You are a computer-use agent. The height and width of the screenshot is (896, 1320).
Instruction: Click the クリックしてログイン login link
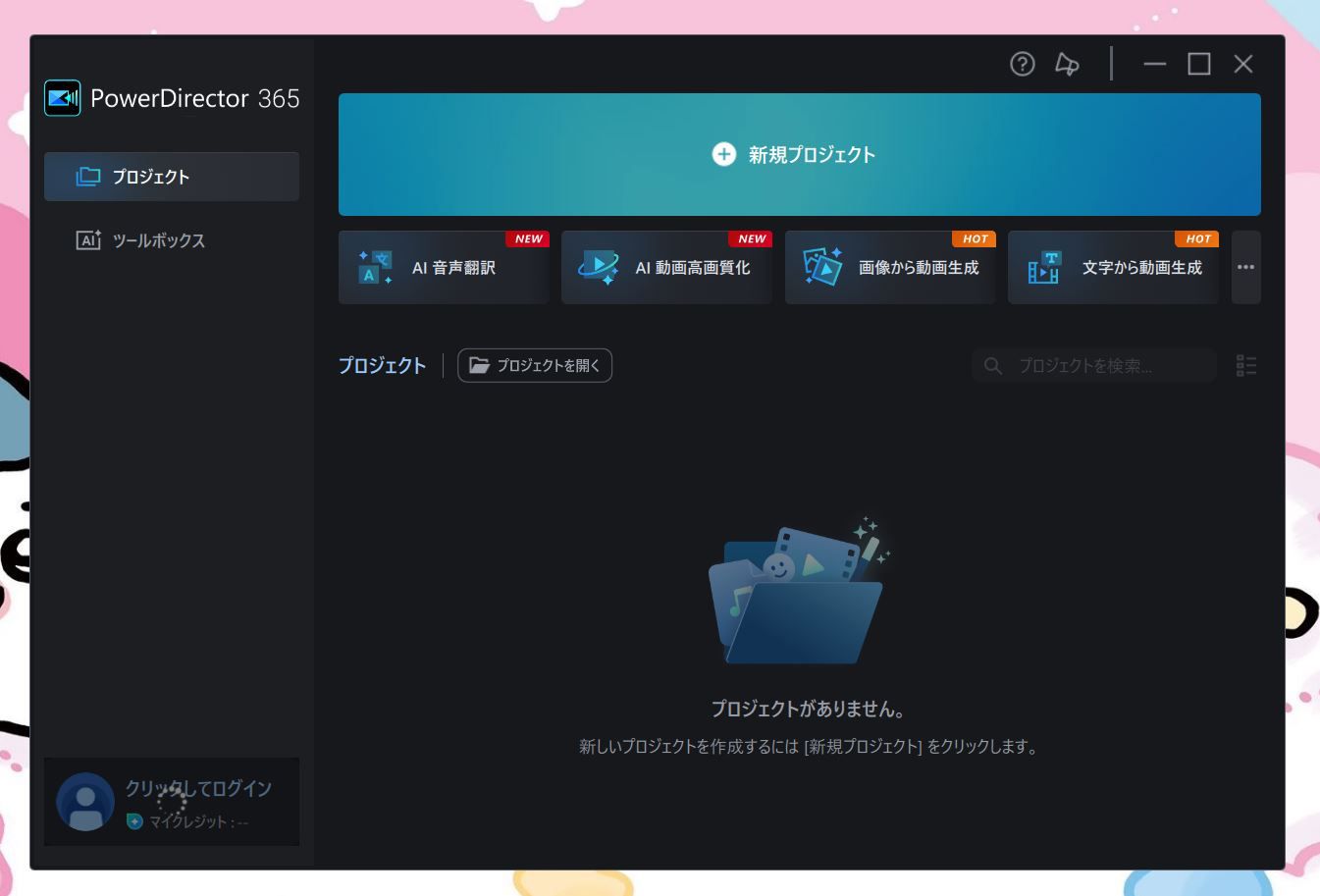pyautogui.click(x=198, y=788)
